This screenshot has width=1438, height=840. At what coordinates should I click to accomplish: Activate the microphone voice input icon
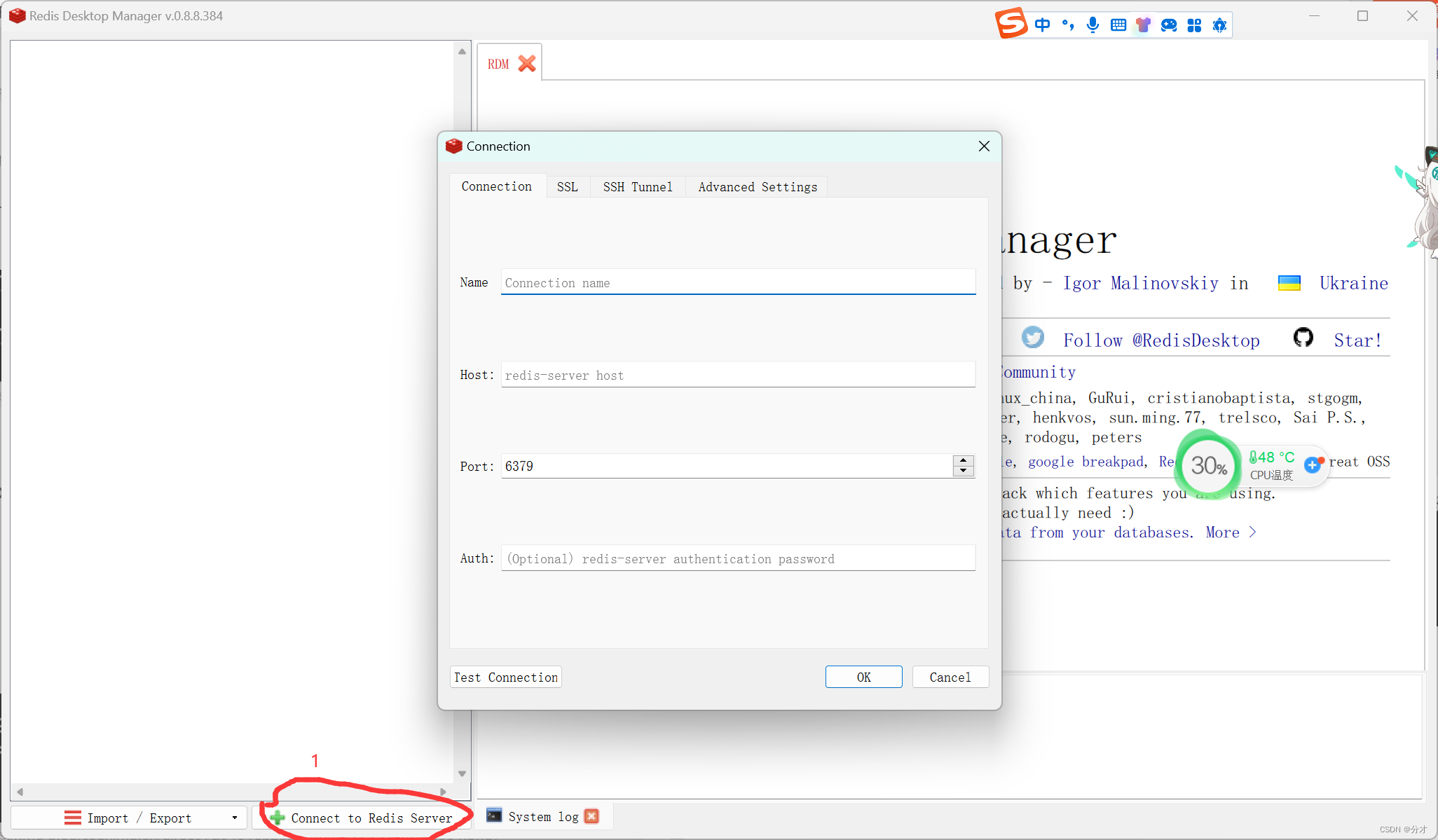1093,25
